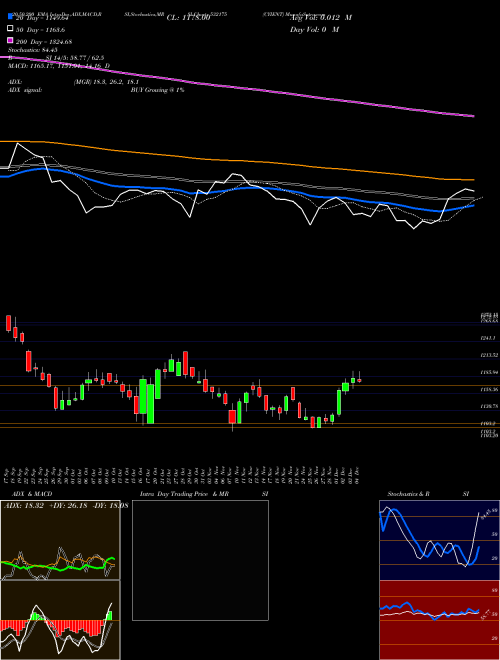The width and height of the screenshot is (500, 660).
Task: Click the 'Day Vol: 0 M' label
Action: click(314, 29)
